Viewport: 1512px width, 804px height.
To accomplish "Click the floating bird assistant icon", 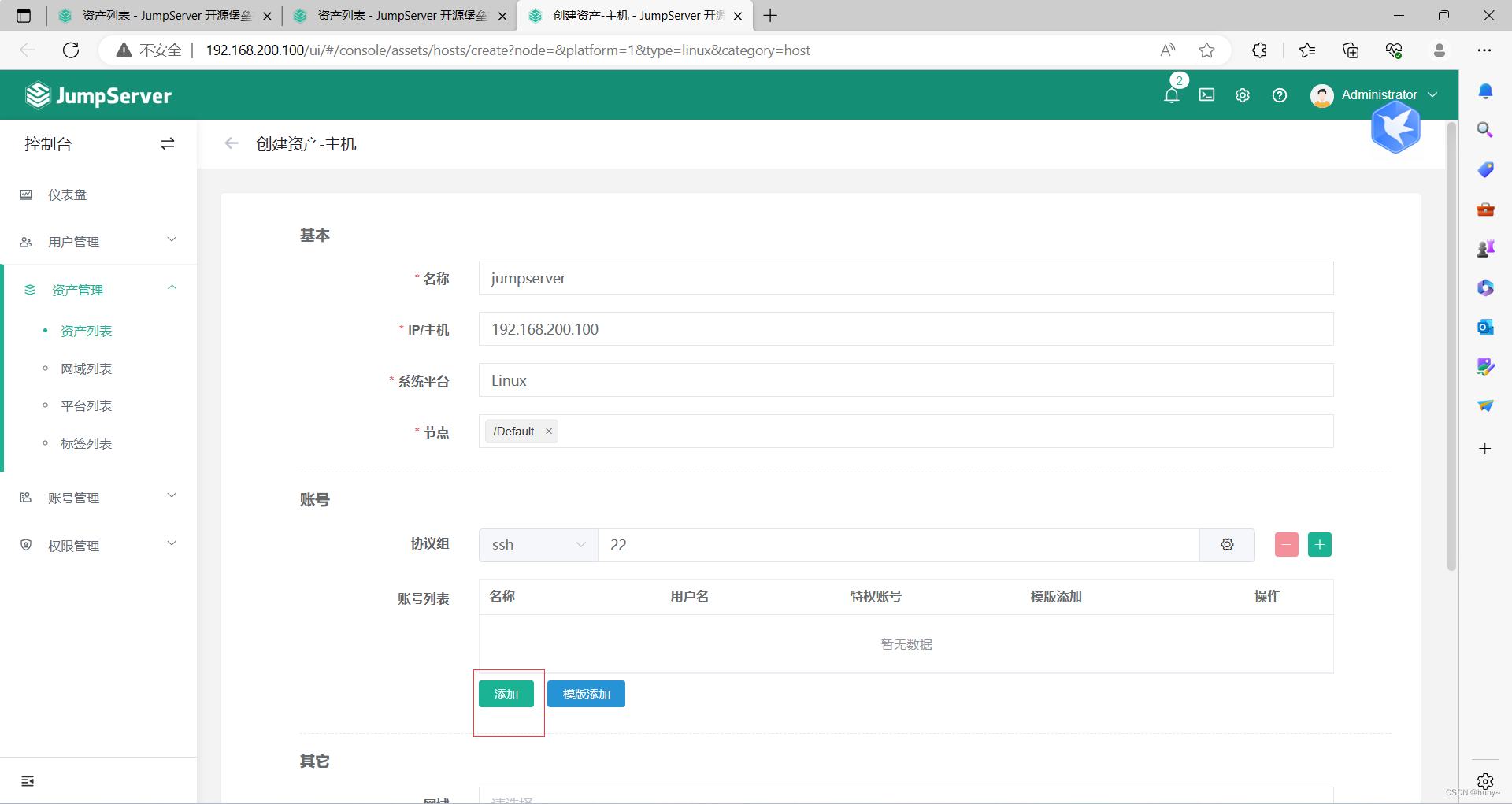I will point(1395,128).
